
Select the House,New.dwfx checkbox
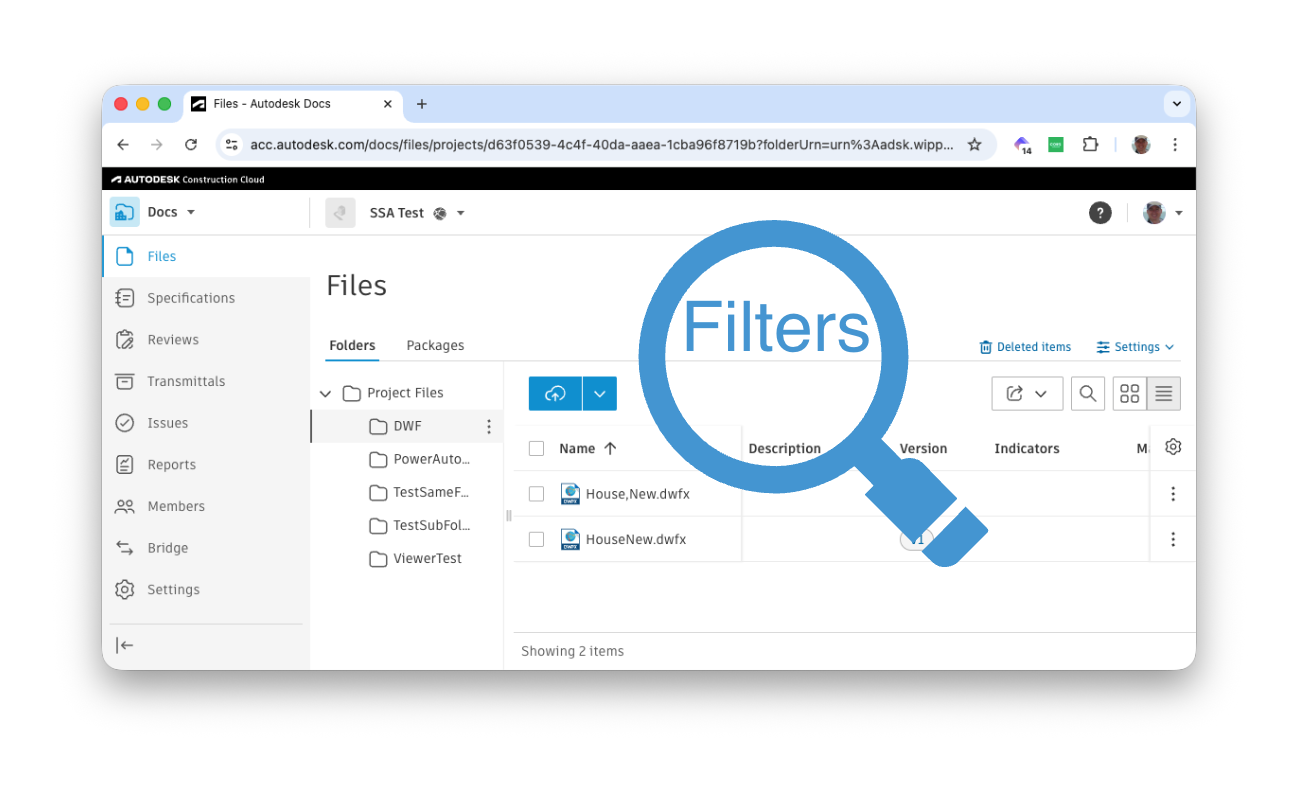pyautogui.click(x=536, y=494)
